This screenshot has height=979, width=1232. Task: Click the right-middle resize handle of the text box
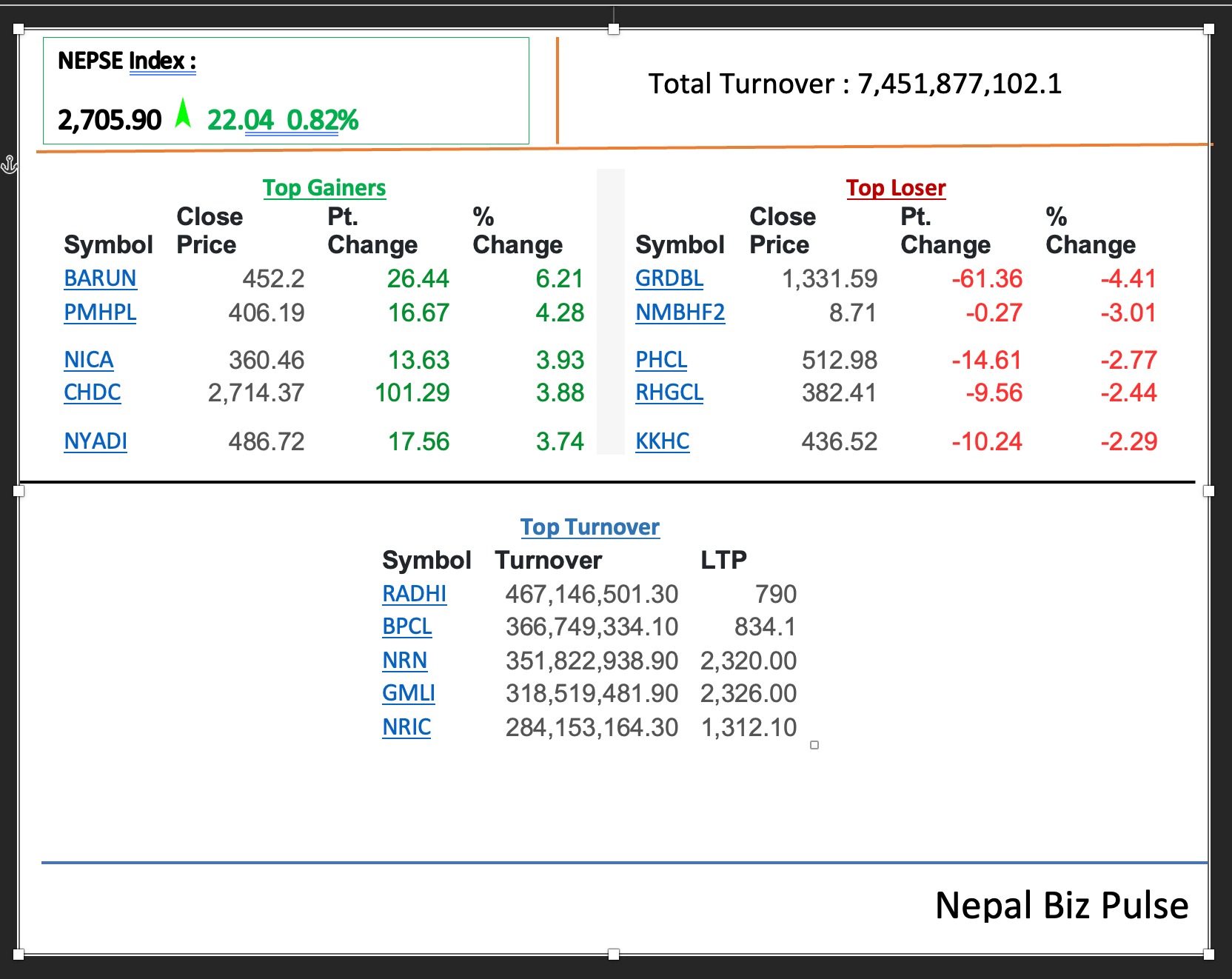(x=1208, y=491)
